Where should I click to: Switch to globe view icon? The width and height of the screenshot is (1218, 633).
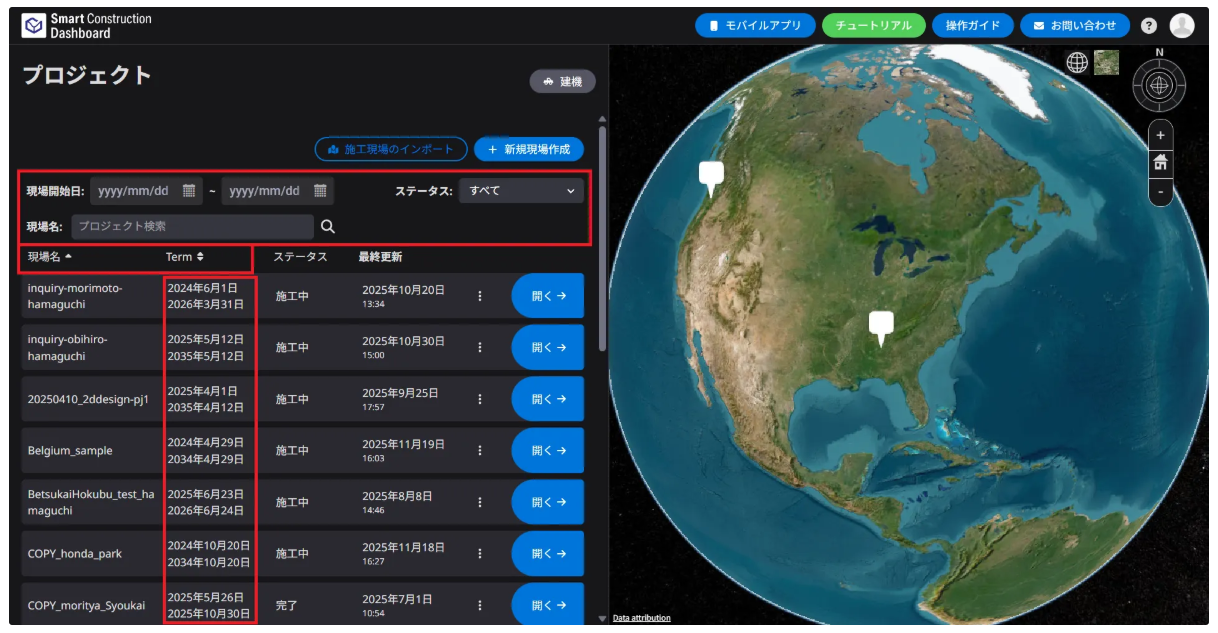[1077, 63]
